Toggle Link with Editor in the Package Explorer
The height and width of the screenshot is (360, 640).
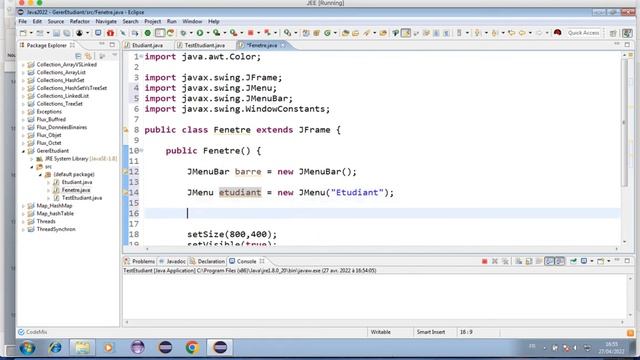click(88, 56)
